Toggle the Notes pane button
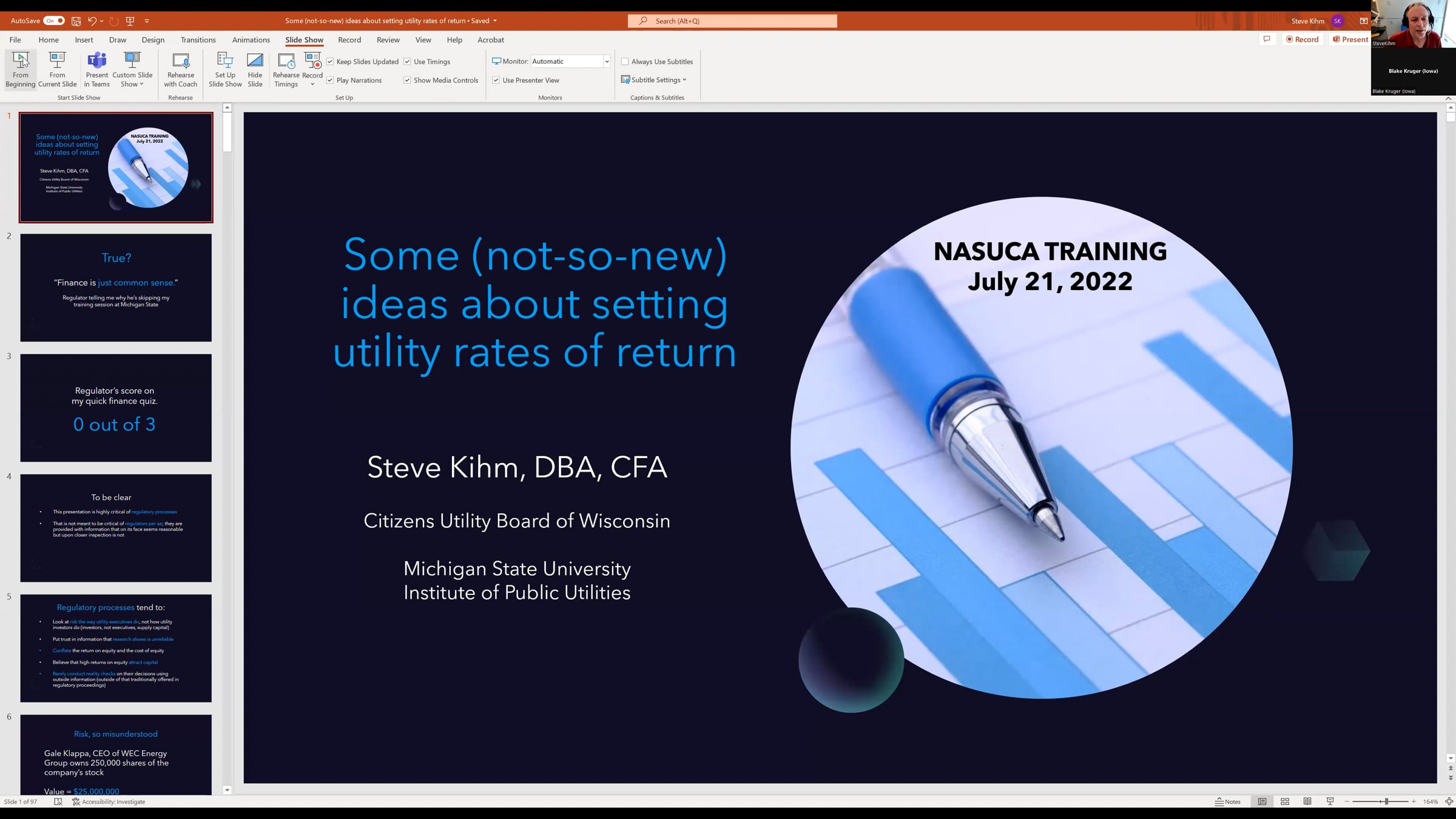 tap(1228, 801)
